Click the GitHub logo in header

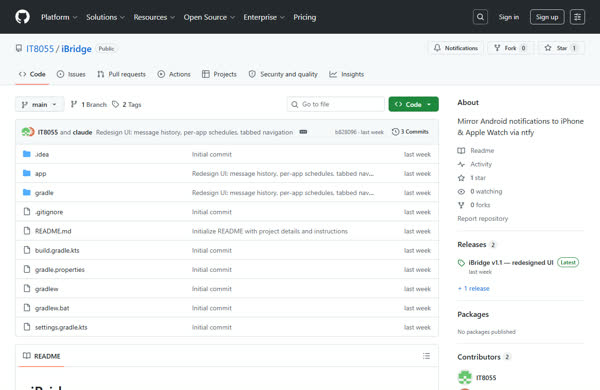(23, 17)
